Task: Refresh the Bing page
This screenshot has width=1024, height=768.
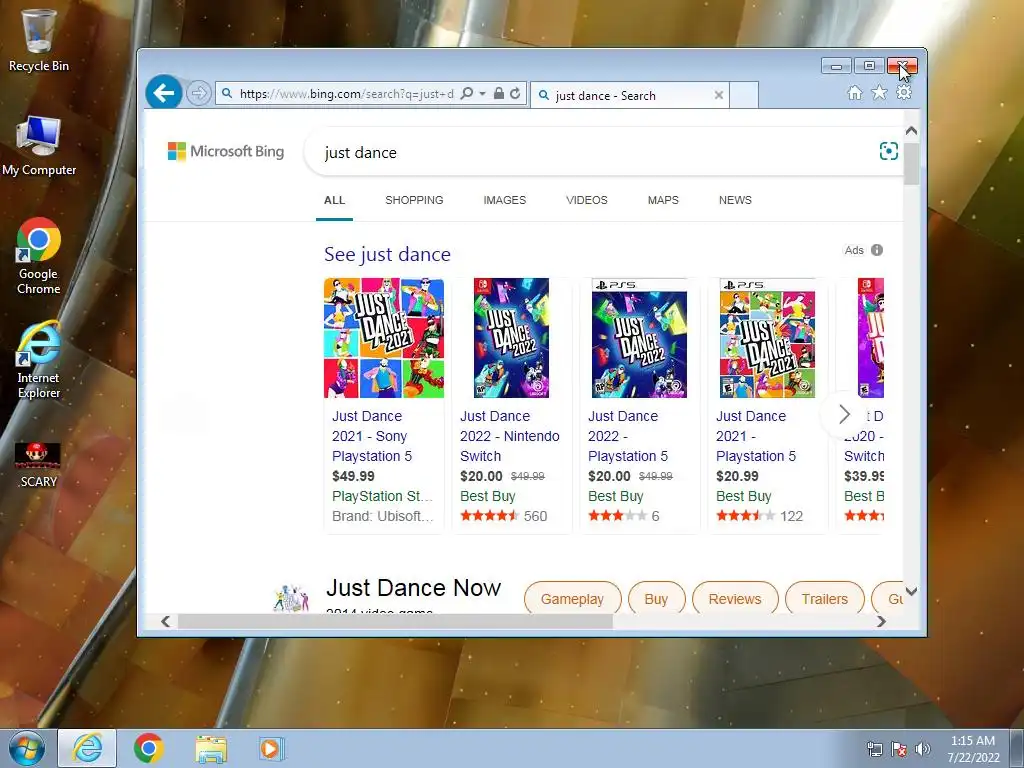Action: (515, 93)
